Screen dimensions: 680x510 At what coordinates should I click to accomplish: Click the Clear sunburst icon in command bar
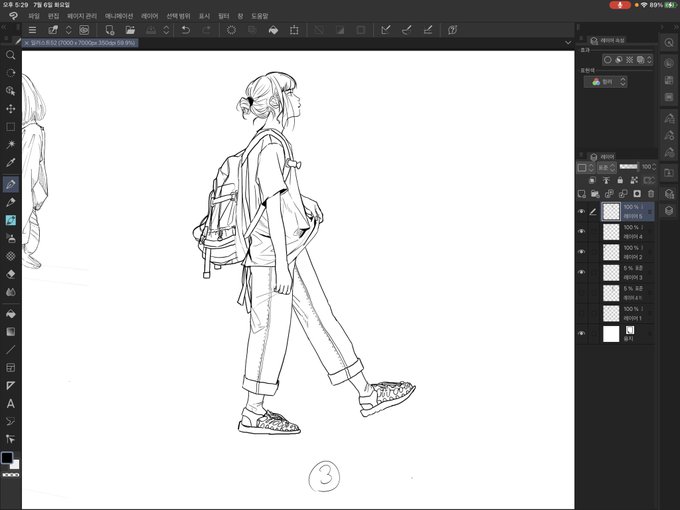click(231, 30)
